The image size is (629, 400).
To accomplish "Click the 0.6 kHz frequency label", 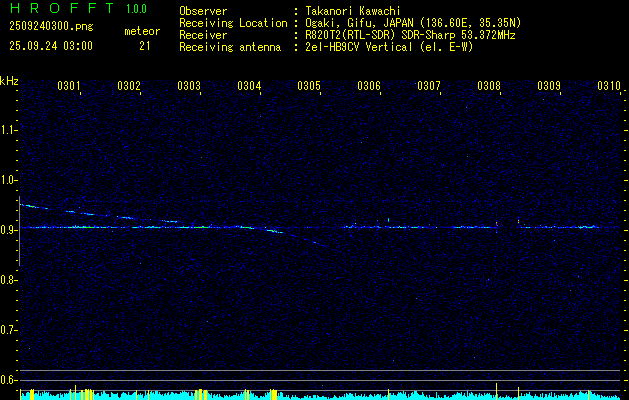I will (x=9, y=380).
